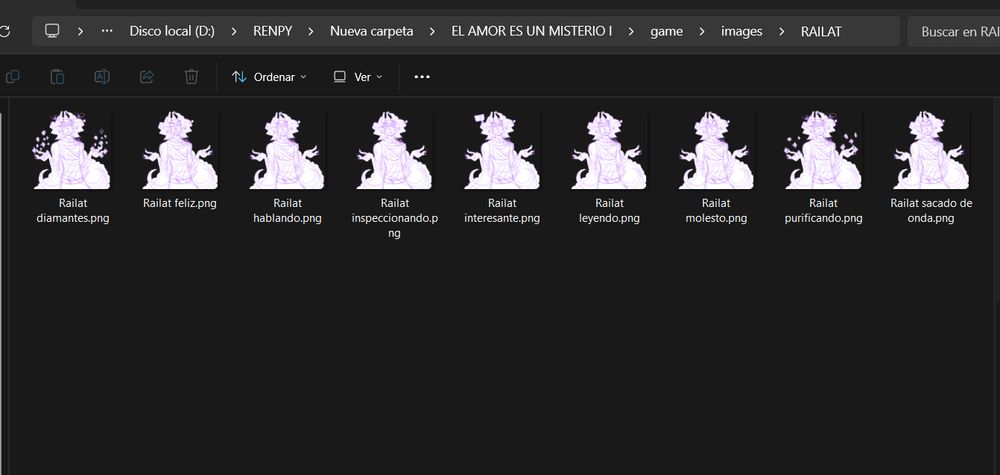Click the file name text Railat leyendo.png
This screenshot has height=475, width=1000.
[609, 211]
